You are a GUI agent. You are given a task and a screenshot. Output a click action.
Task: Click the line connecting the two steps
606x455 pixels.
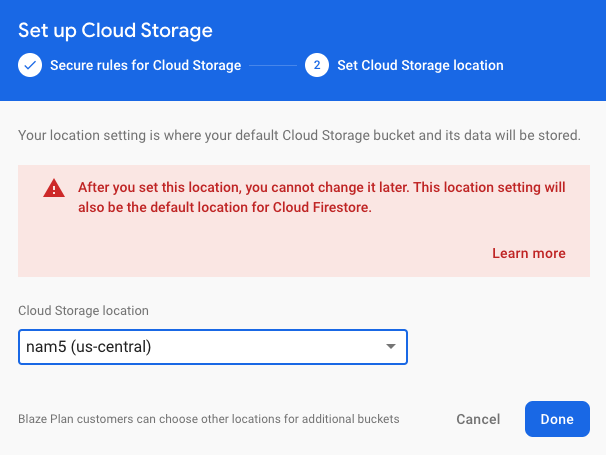point(273,66)
